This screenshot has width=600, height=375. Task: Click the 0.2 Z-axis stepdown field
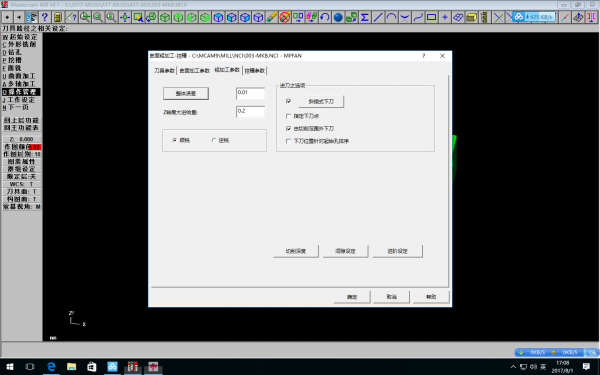click(250, 112)
